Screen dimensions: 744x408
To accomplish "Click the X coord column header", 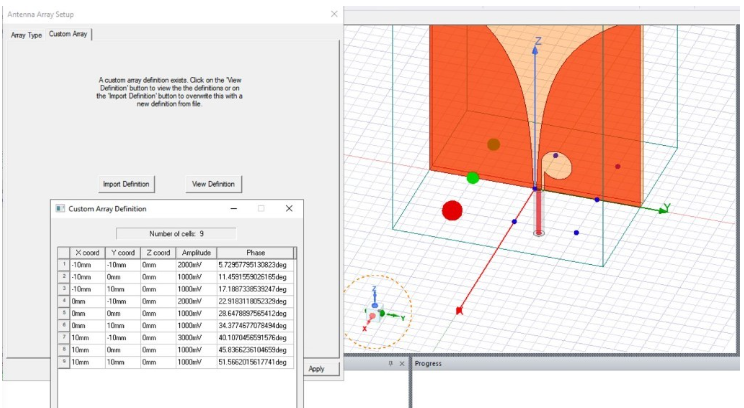I will click(x=87, y=253).
